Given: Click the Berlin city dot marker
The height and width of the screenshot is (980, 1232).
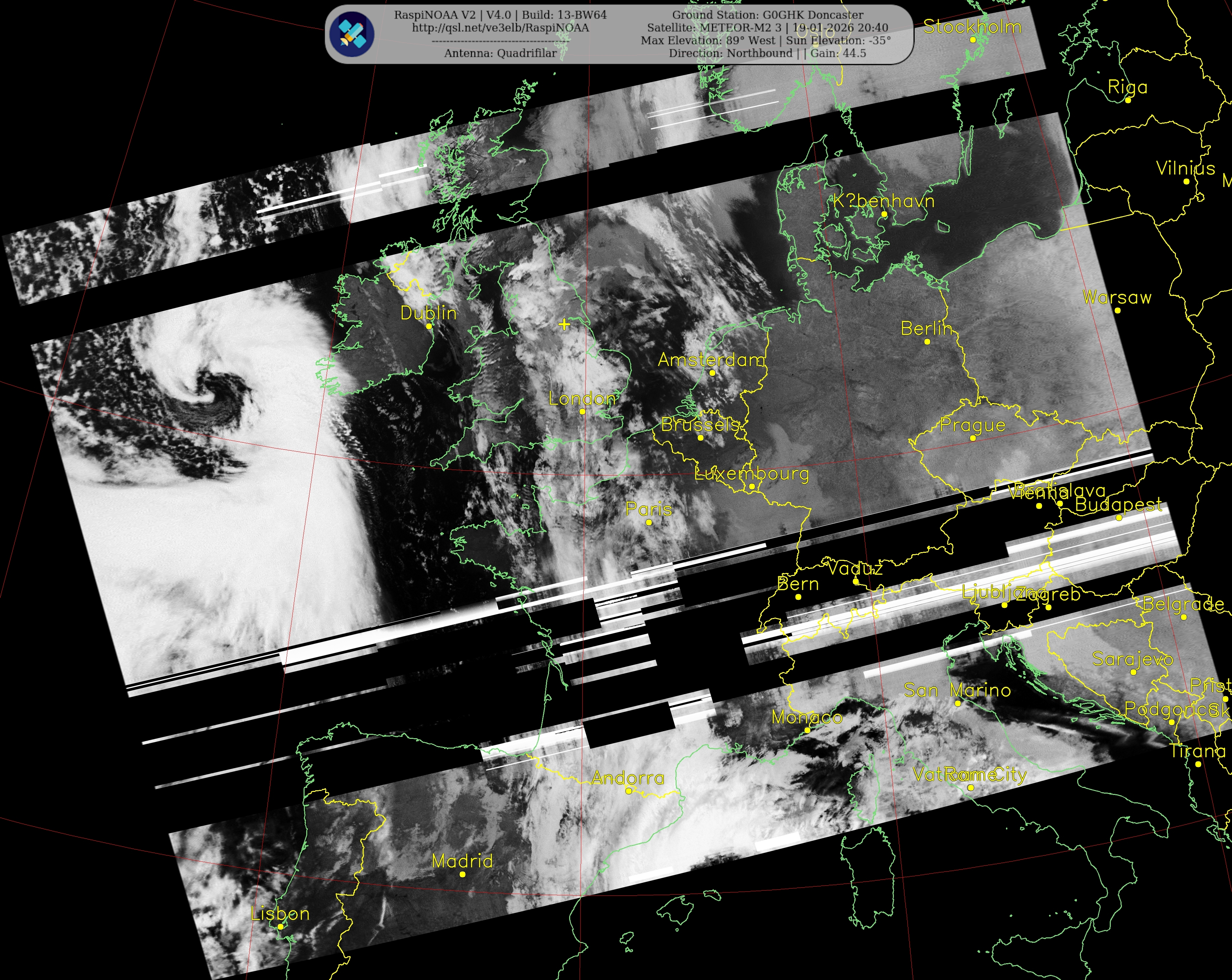Looking at the screenshot, I should (927, 342).
